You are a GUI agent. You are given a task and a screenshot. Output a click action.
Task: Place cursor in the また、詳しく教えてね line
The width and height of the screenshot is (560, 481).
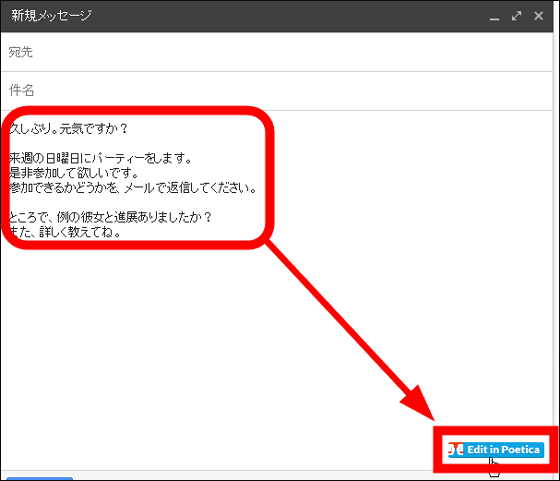pyautogui.click(x=65, y=232)
